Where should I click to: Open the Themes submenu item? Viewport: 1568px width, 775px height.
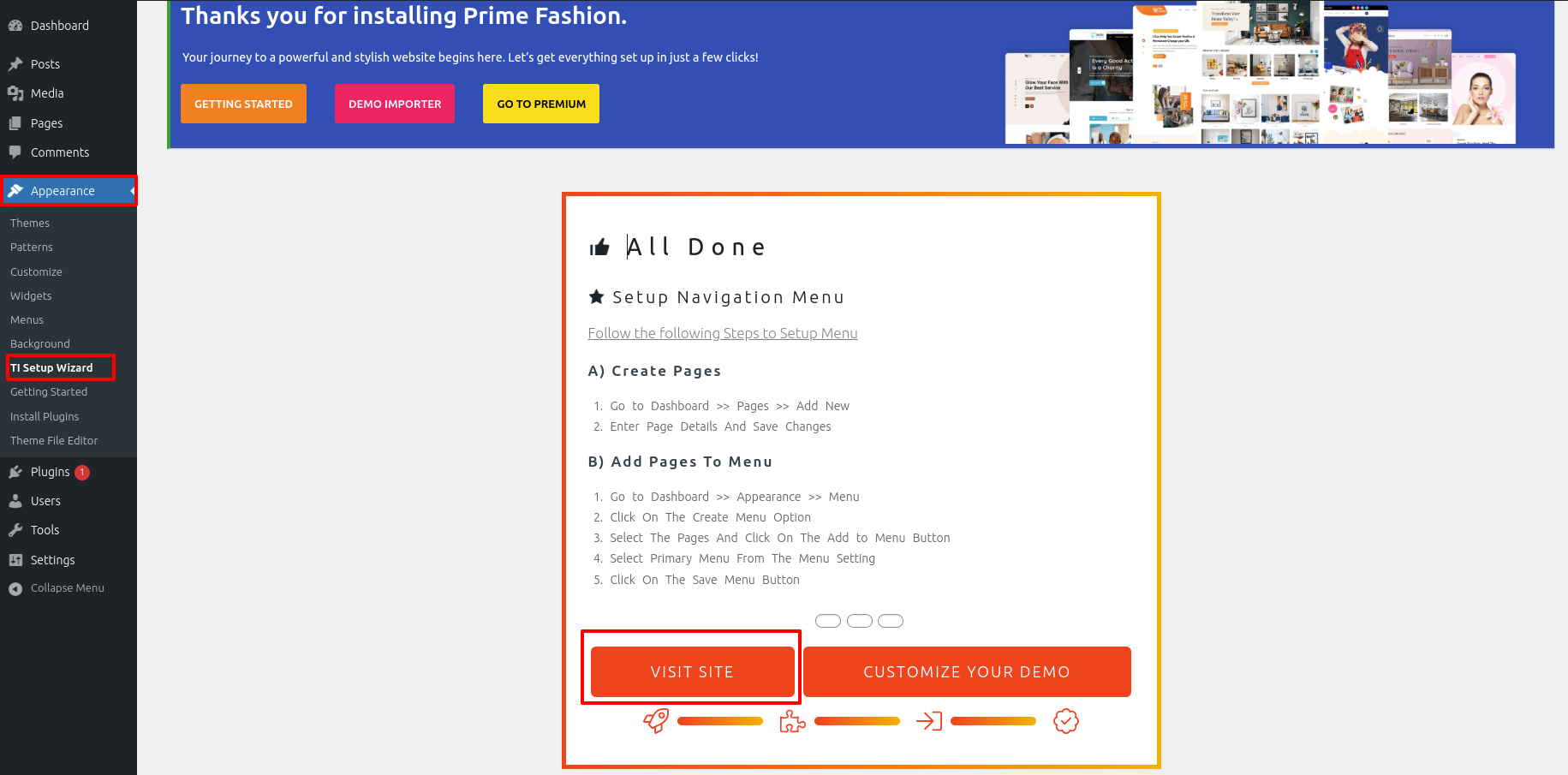tap(30, 224)
